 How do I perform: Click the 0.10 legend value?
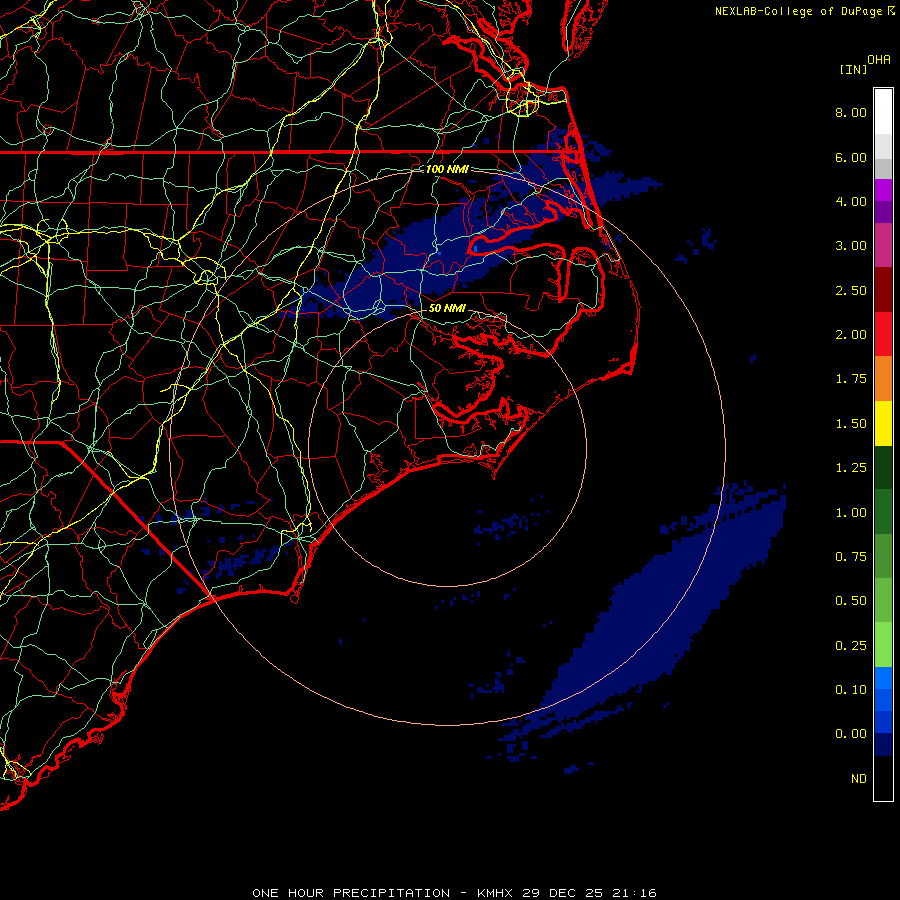tap(851, 690)
